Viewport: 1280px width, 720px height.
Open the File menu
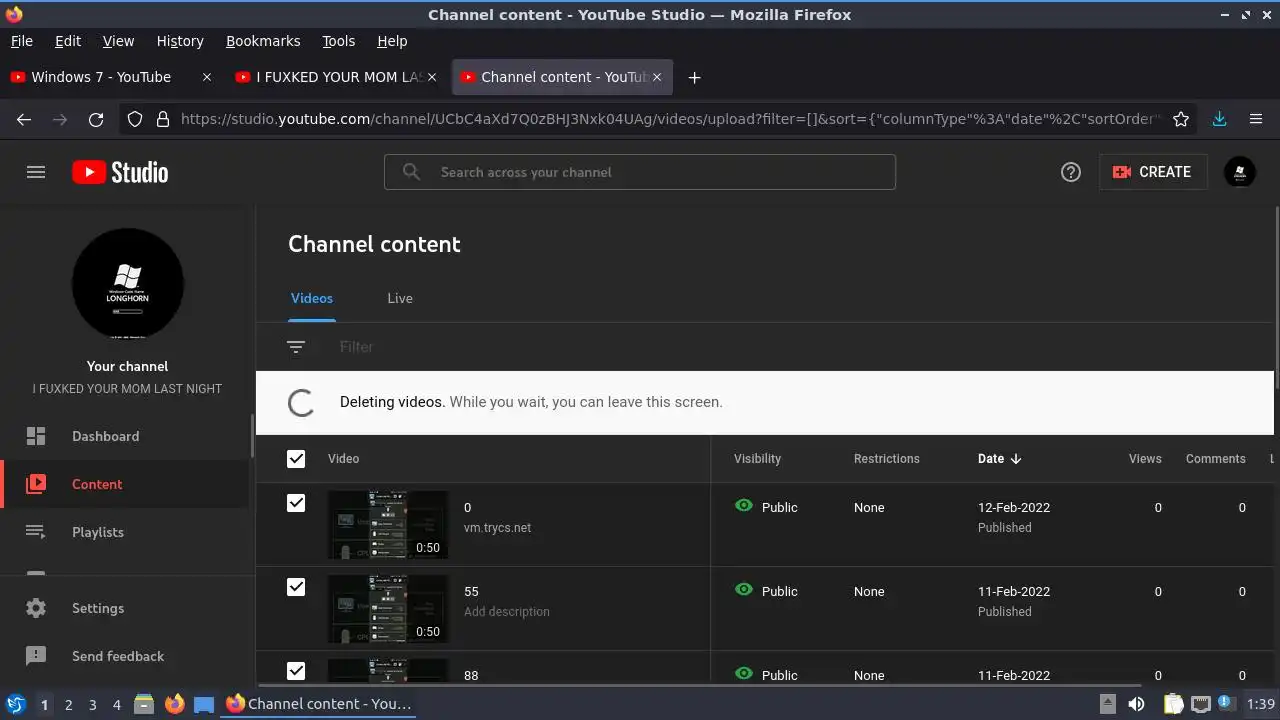(21, 41)
